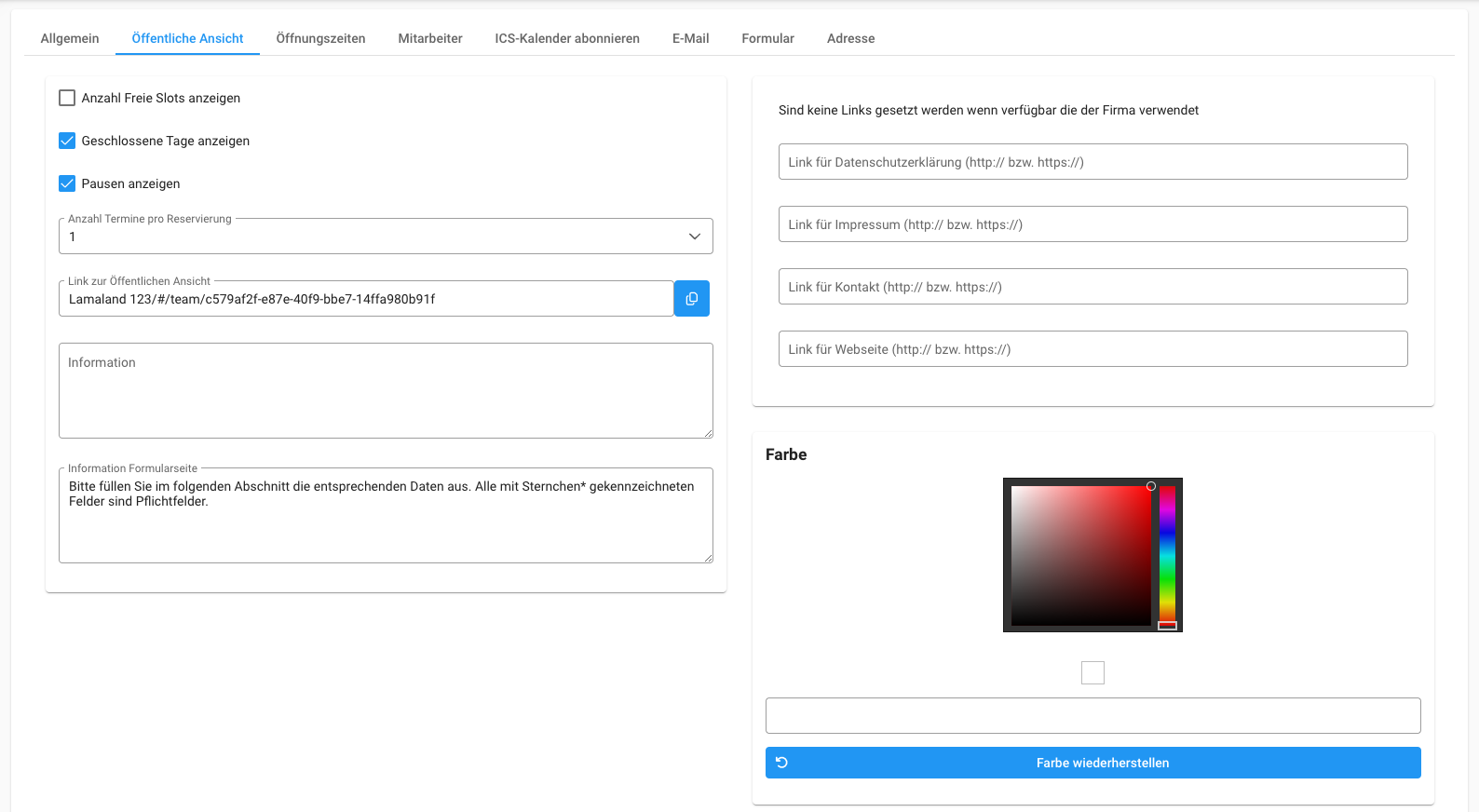Open the Öffnungszeiten tab

point(320,38)
